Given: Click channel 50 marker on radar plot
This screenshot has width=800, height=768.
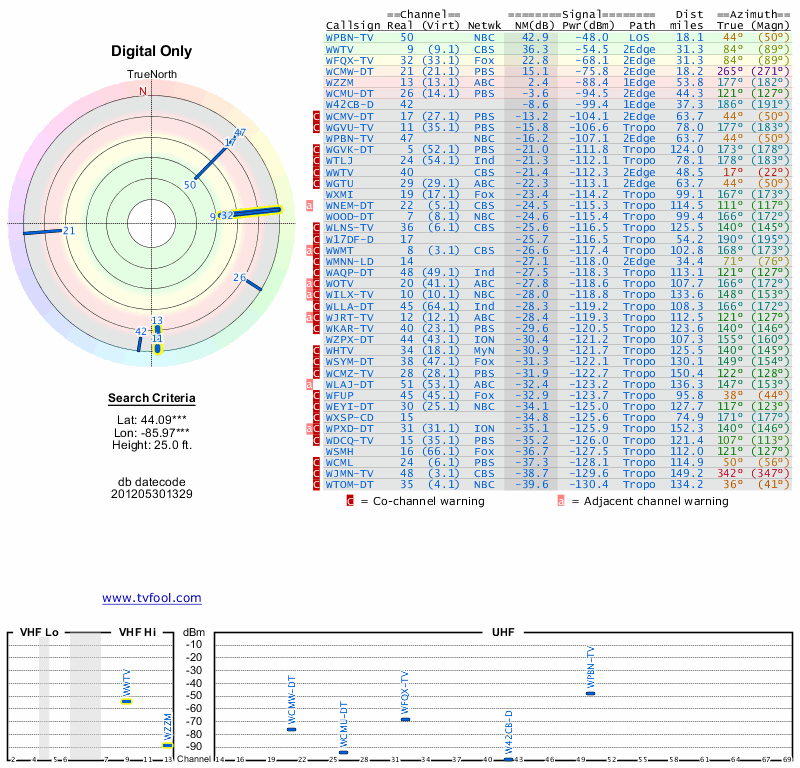Looking at the screenshot, I should (x=190, y=185).
